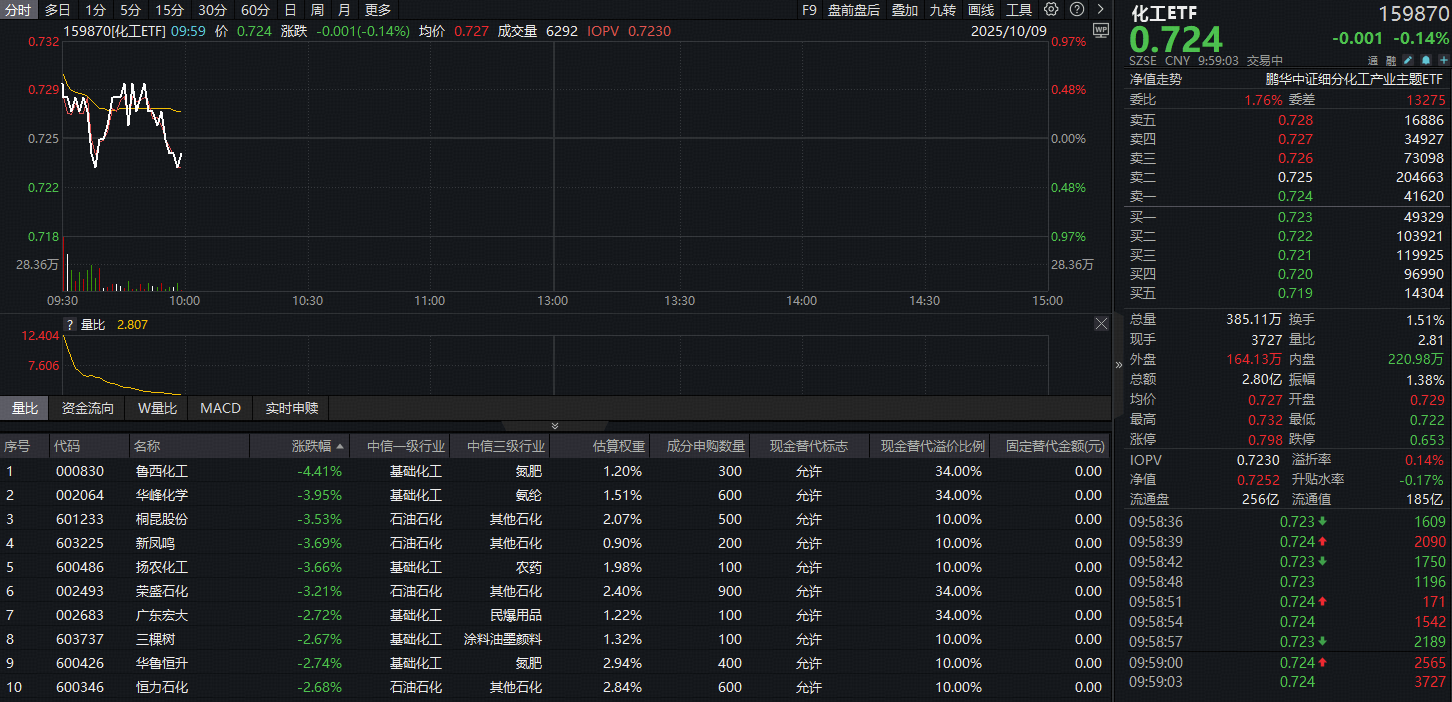
Task: Open the settings gear icon in the toolbar
Action: click(1051, 9)
